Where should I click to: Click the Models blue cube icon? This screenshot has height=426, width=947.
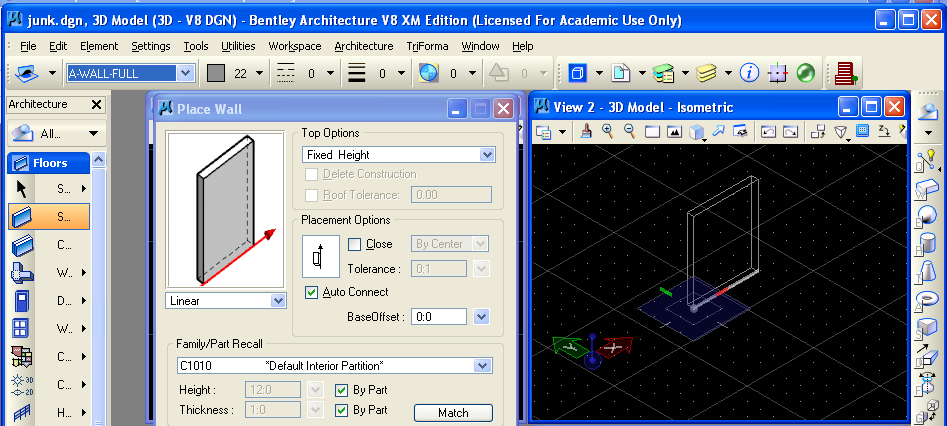[x=577, y=73]
